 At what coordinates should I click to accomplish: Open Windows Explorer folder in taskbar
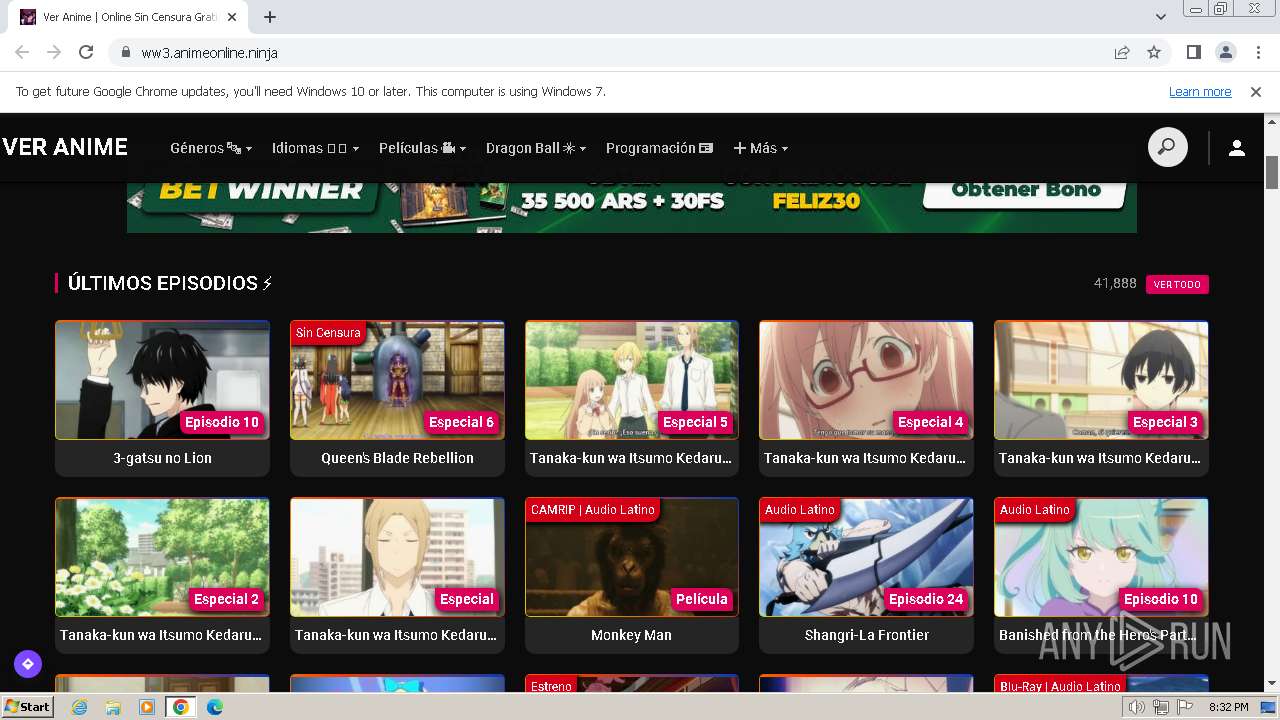113,707
